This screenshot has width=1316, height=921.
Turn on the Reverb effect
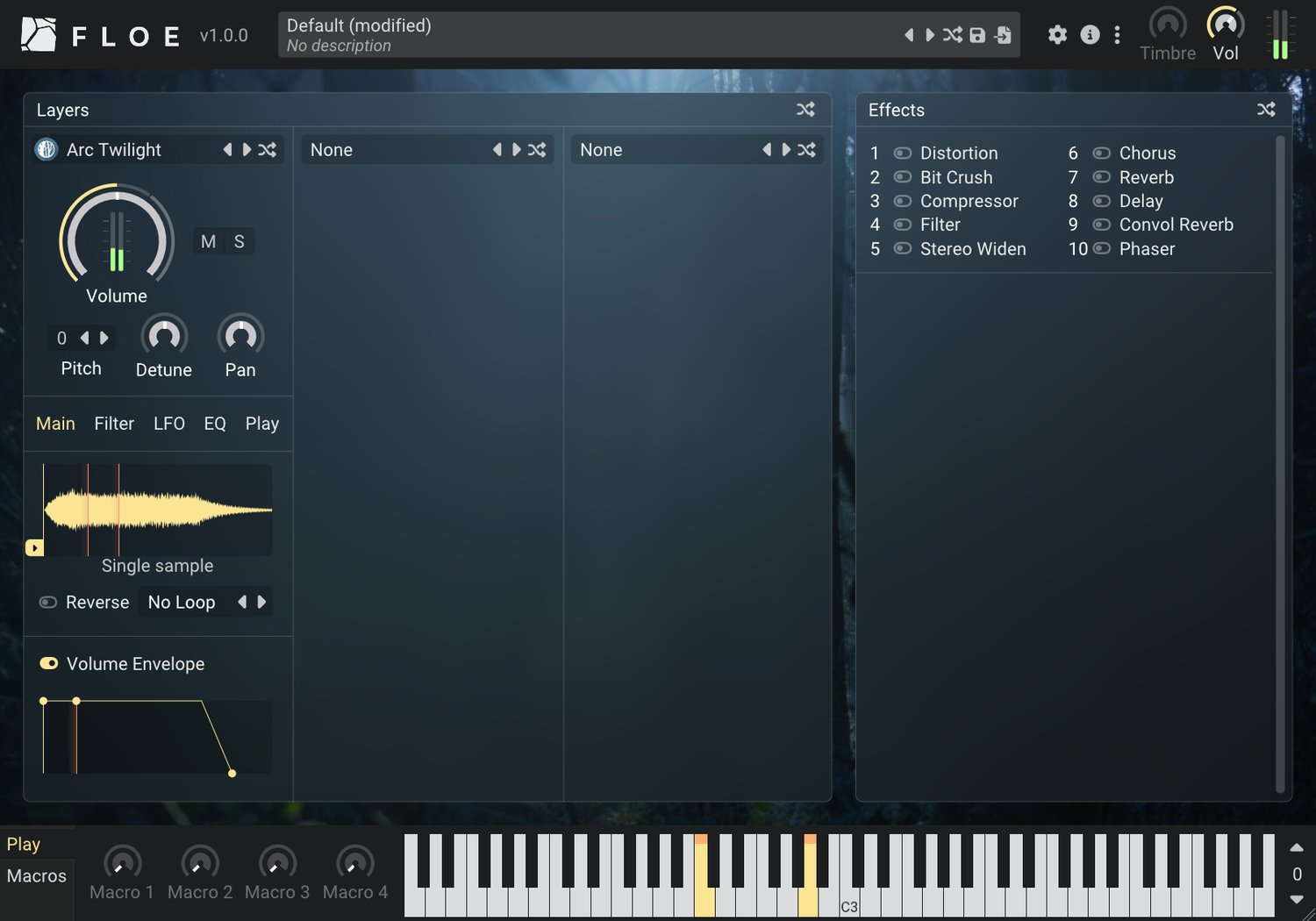pyautogui.click(x=1102, y=177)
